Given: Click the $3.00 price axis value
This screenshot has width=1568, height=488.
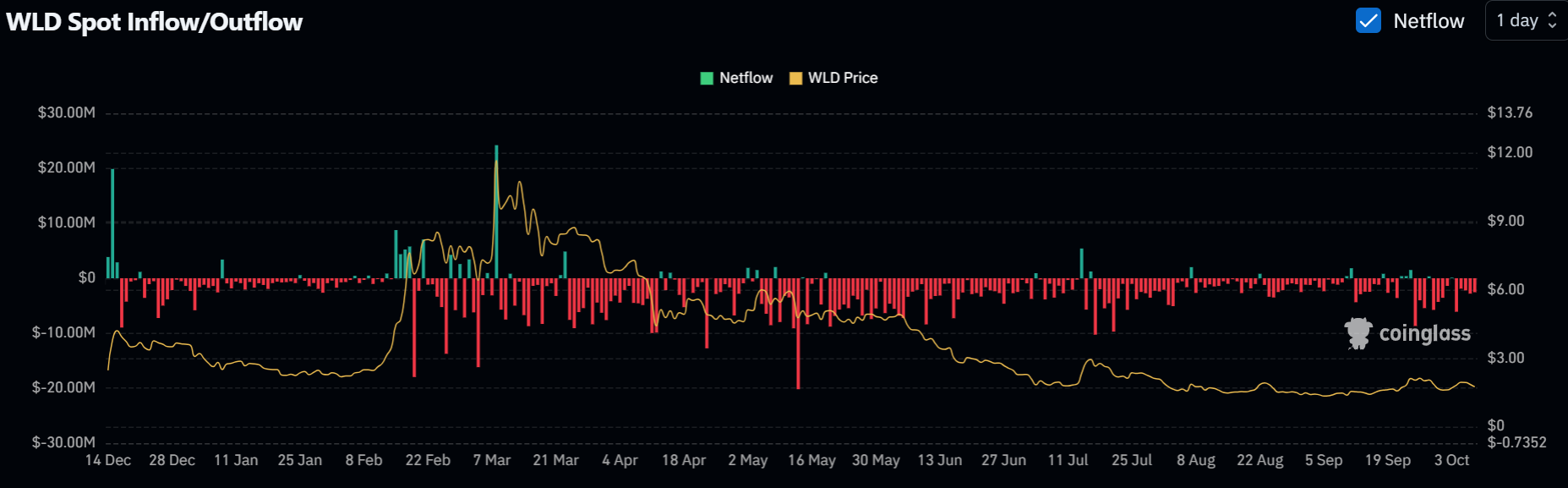Looking at the screenshot, I should point(1505,358).
